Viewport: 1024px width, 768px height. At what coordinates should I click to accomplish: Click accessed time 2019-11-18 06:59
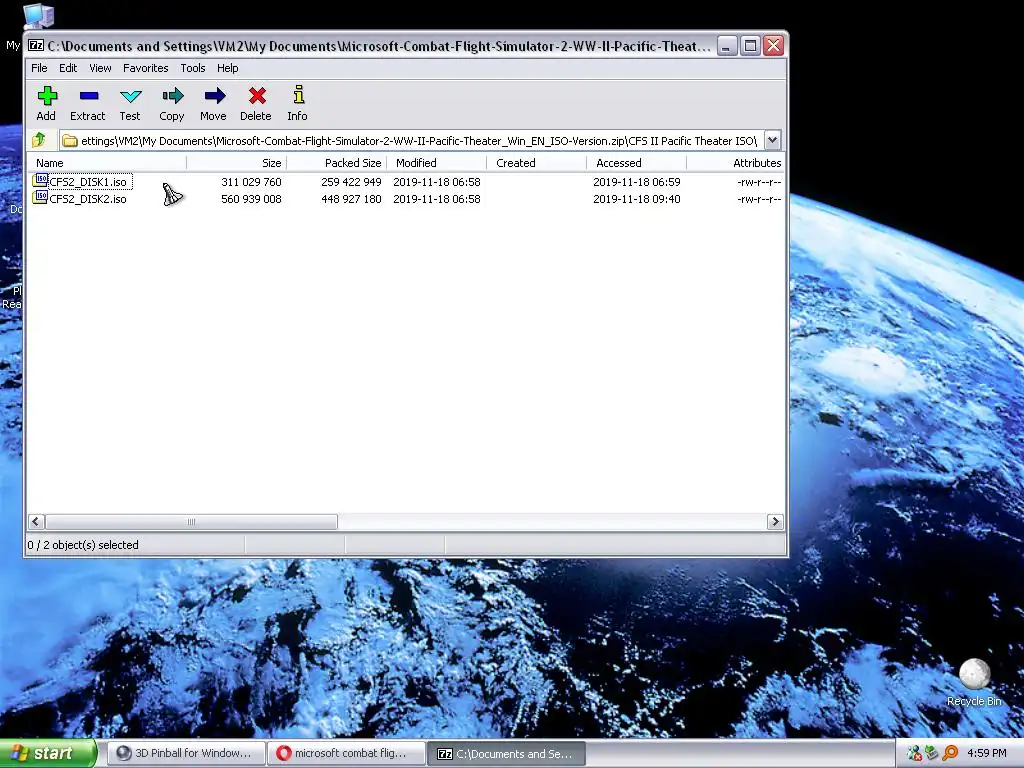coord(637,182)
